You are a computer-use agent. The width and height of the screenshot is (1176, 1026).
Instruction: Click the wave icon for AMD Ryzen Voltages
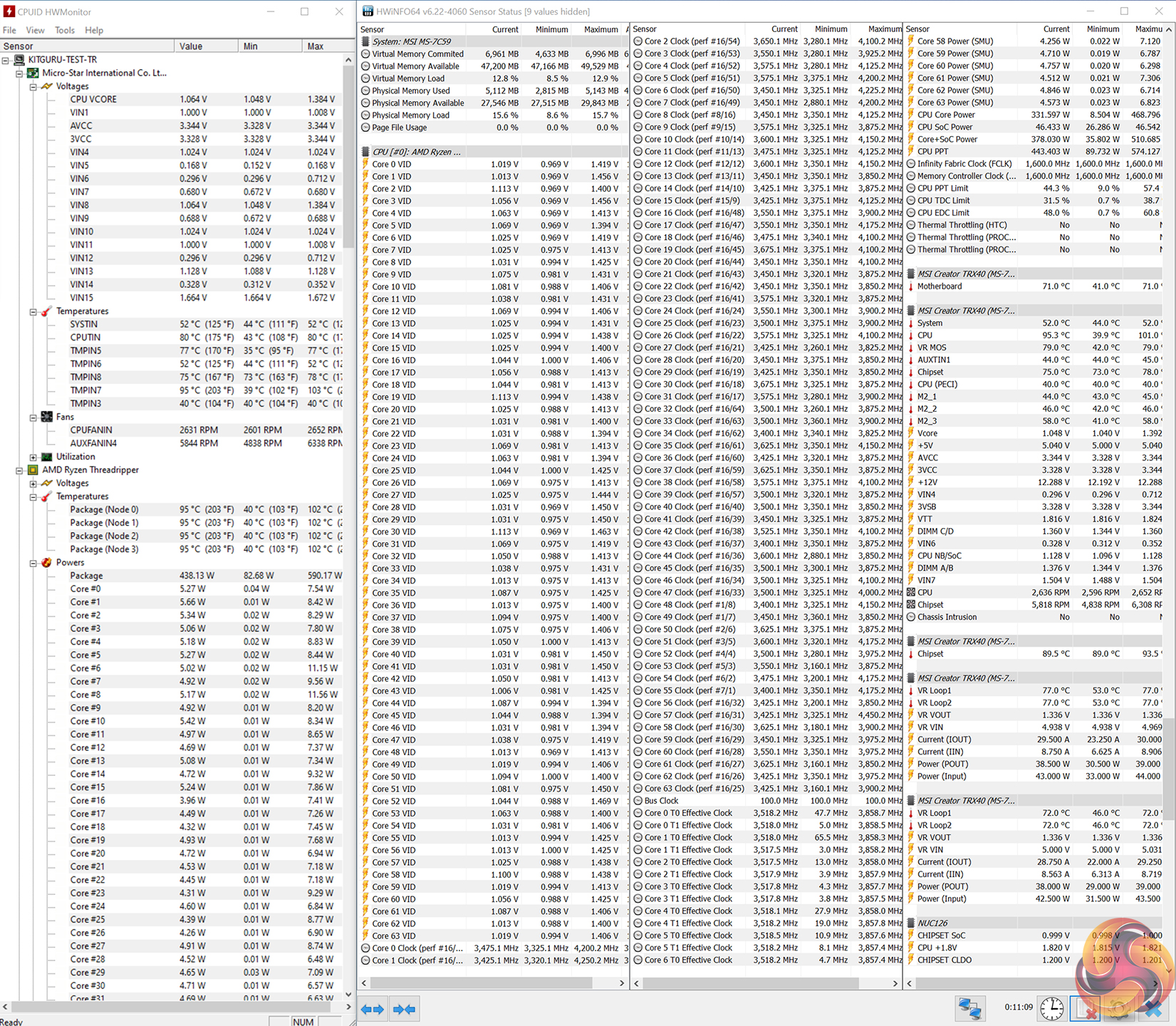[47, 483]
